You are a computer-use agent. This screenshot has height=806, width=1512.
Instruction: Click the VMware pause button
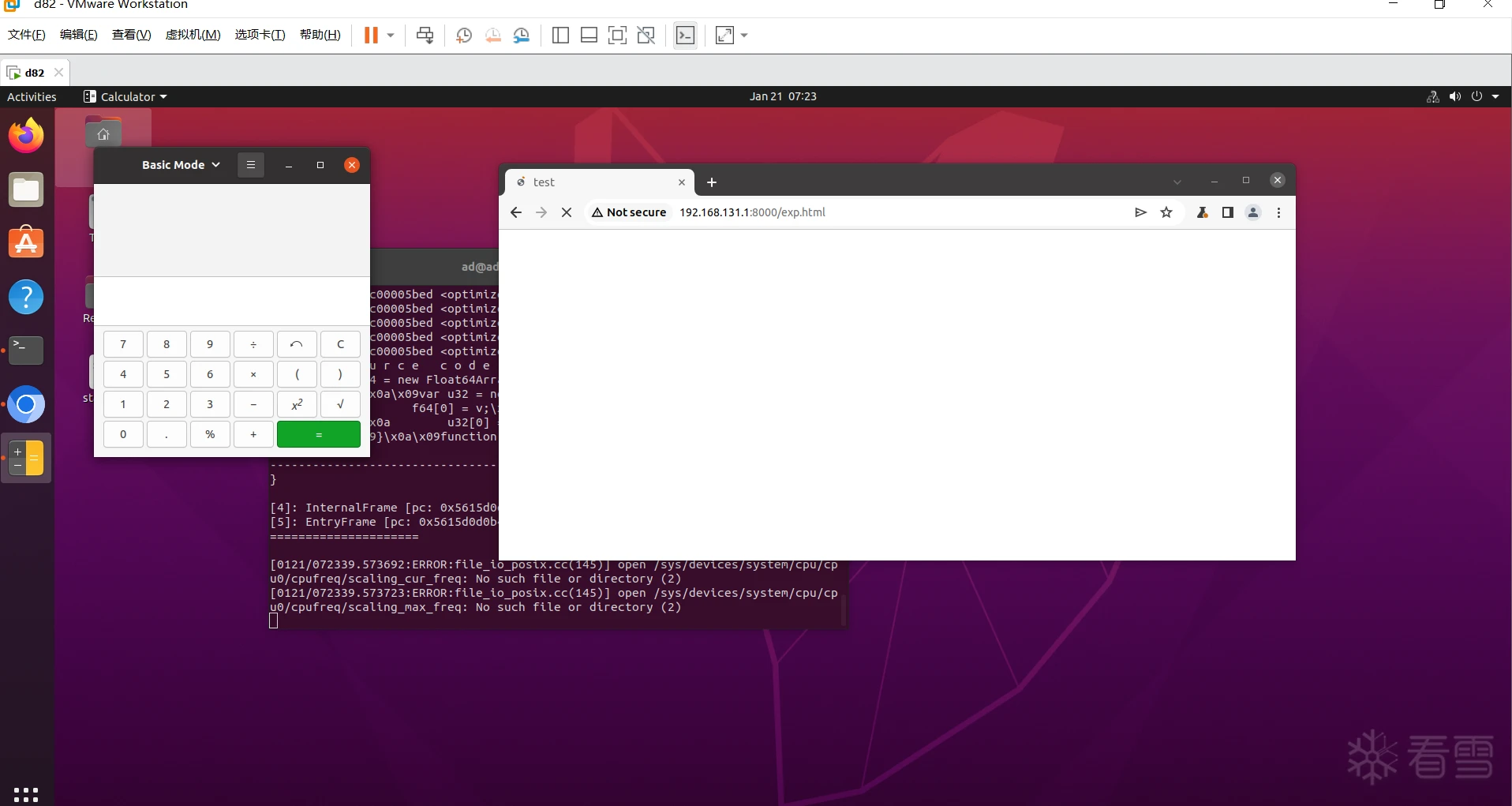371,35
